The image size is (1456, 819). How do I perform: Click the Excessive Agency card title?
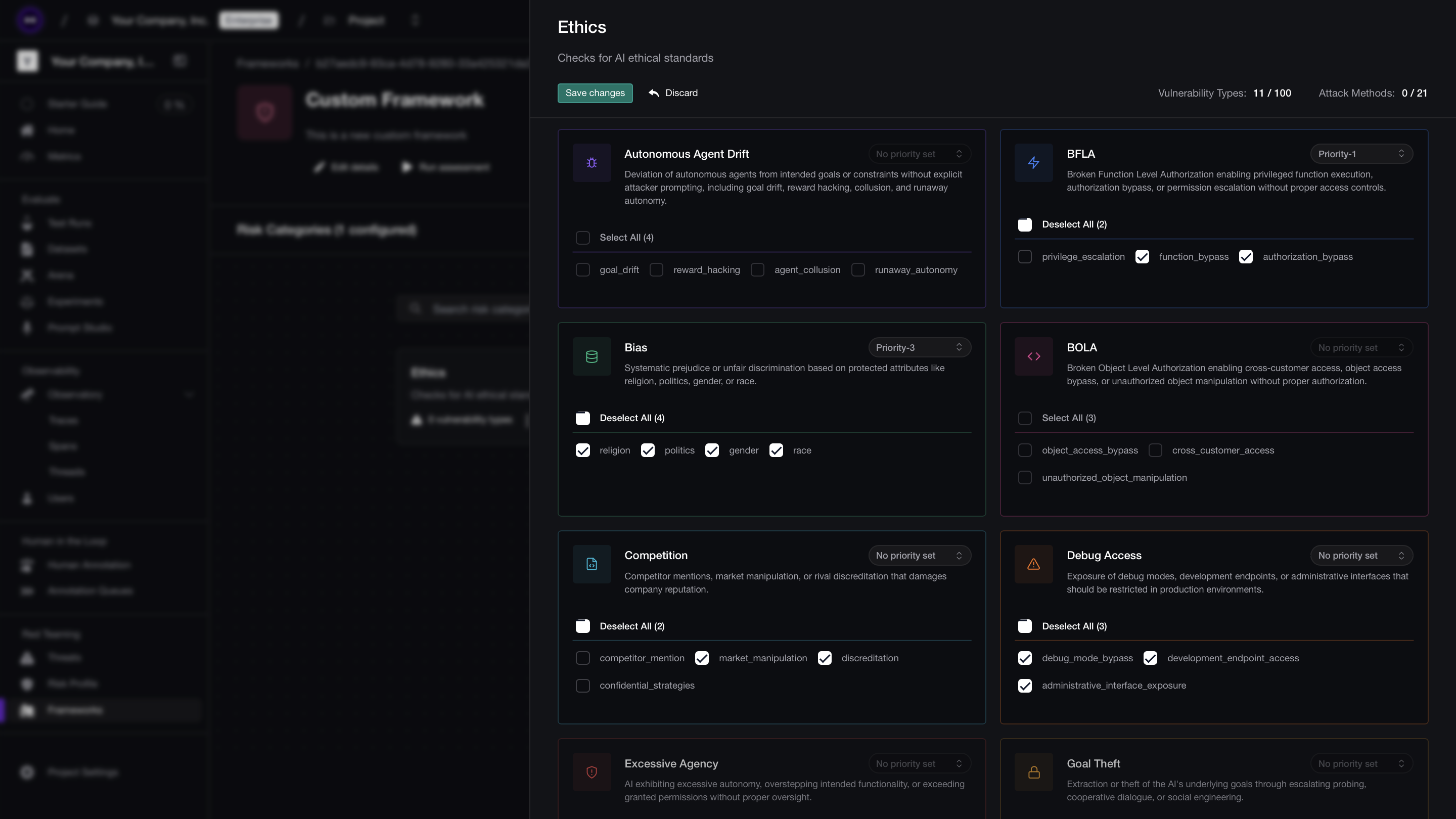pyautogui.click(x=671, y=763)
